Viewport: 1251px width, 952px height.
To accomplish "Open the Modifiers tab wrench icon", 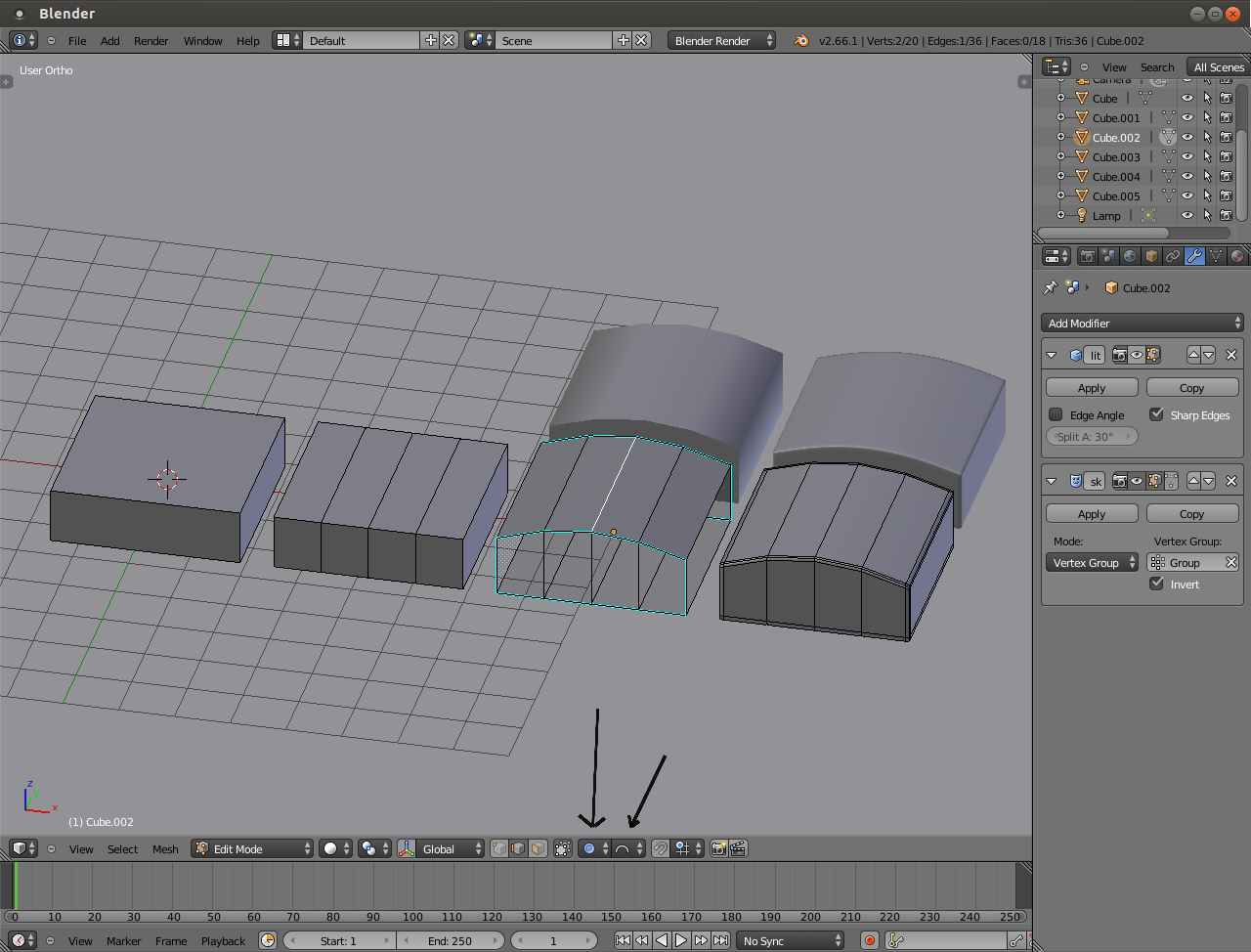I will (x=1194, y=256).
